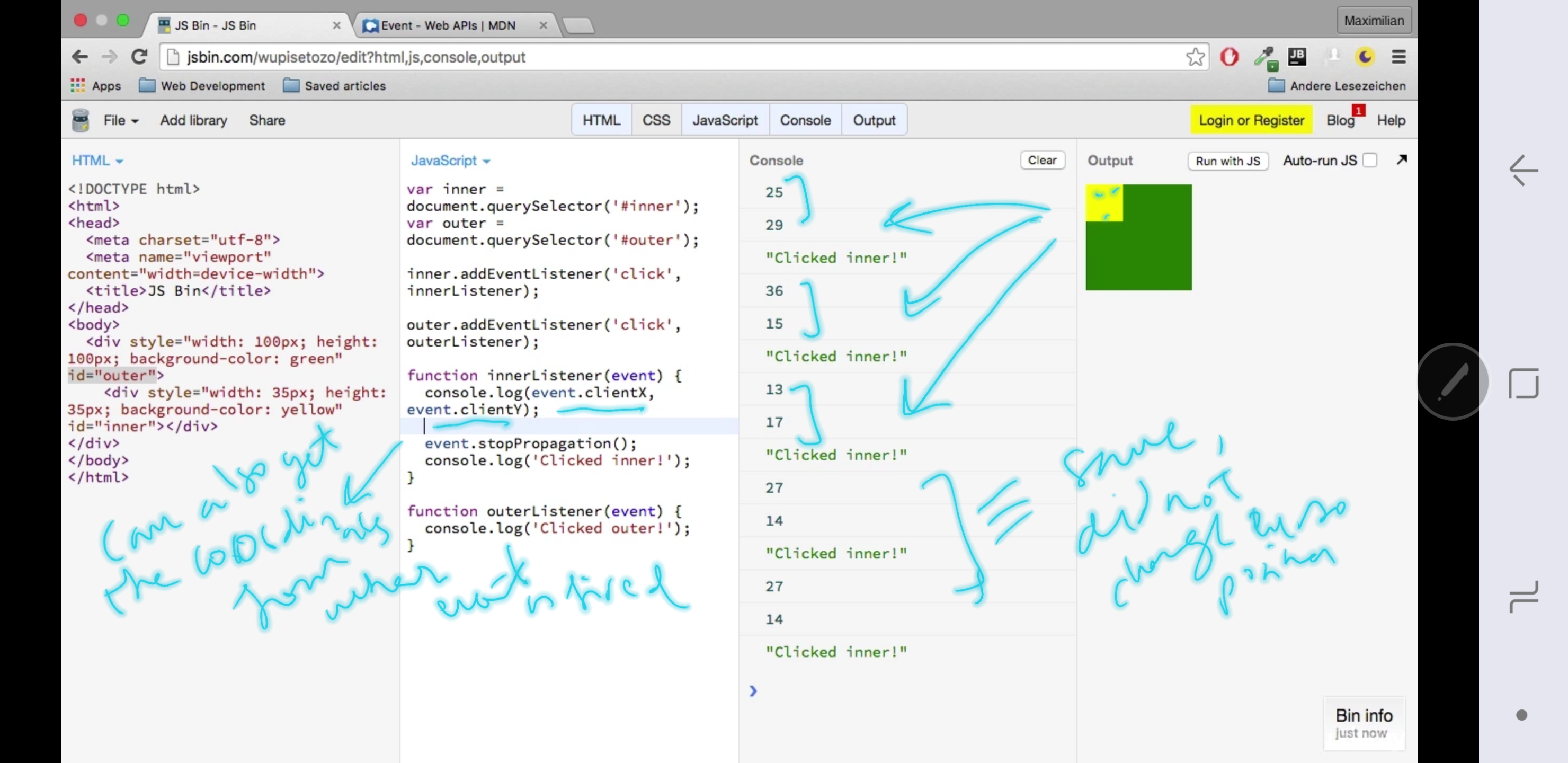
Task: Tap the phone back arrow on side panel
Action: [x=1523, y=170]
